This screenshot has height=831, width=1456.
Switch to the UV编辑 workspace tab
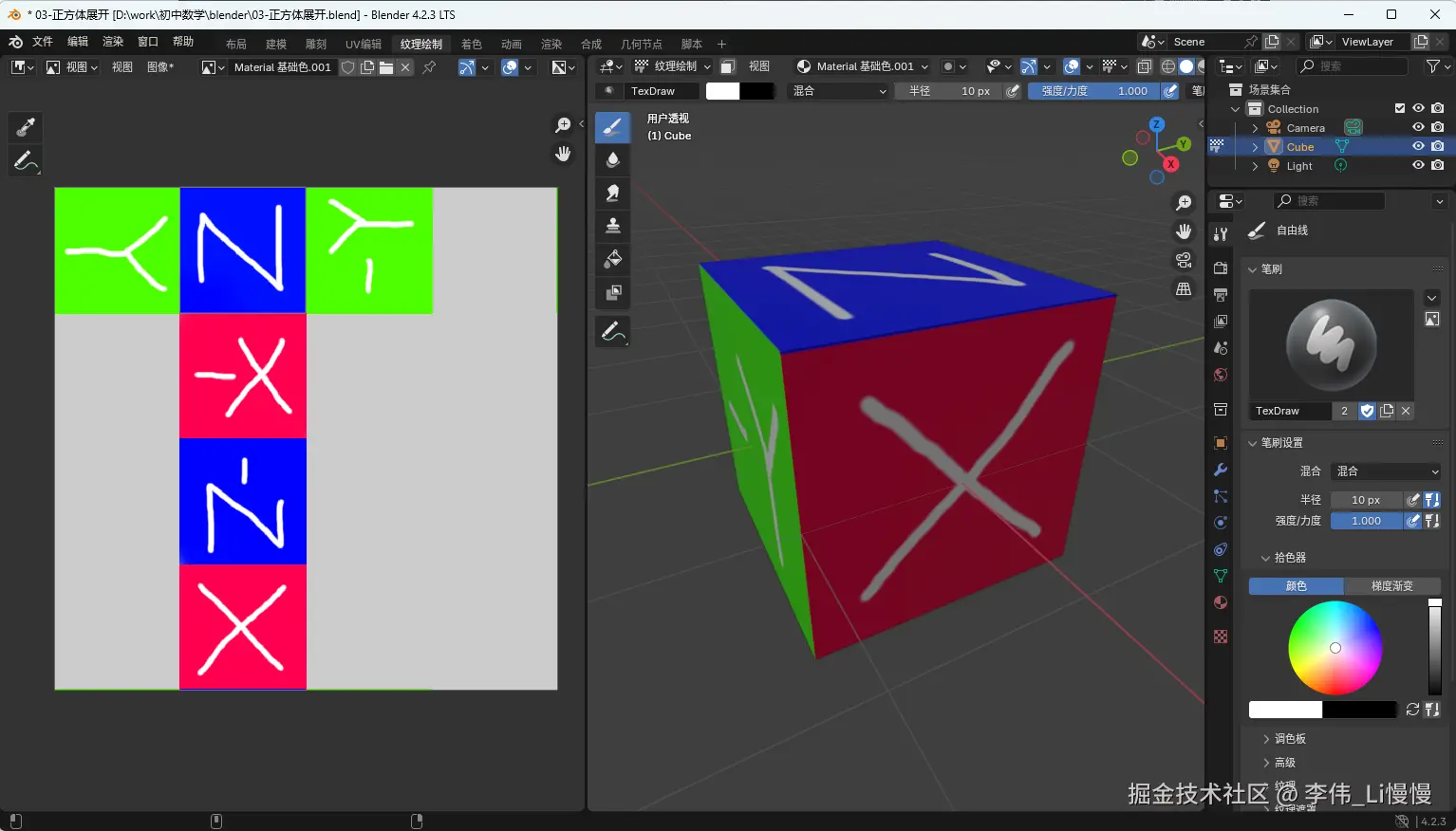[364, 45]
